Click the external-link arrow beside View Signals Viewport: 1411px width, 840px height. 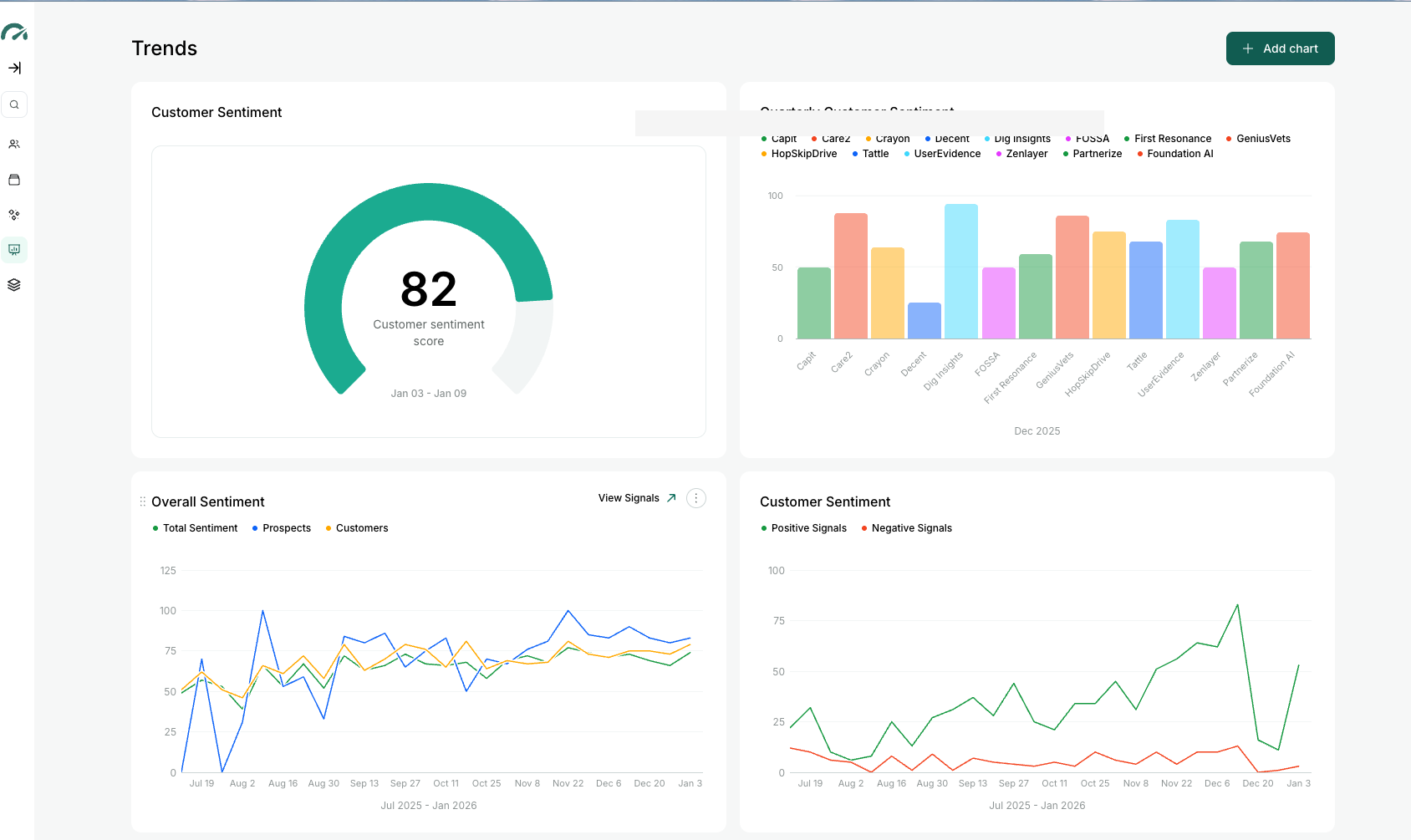coord(672,497)
